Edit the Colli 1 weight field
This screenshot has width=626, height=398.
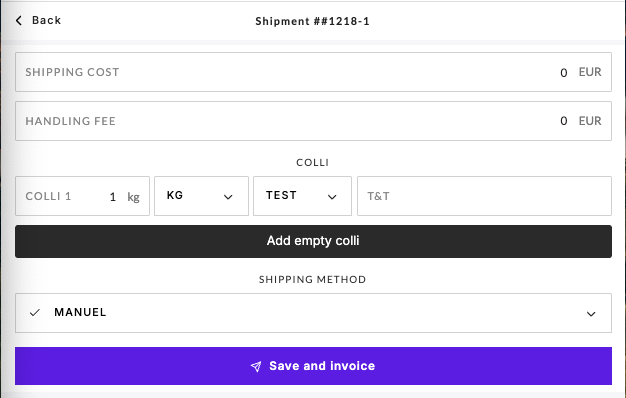(x=82, y=196)
